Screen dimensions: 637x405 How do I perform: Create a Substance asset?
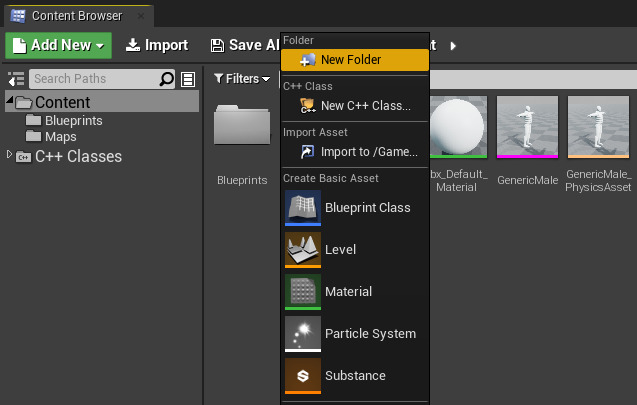(x=355, y=376)
